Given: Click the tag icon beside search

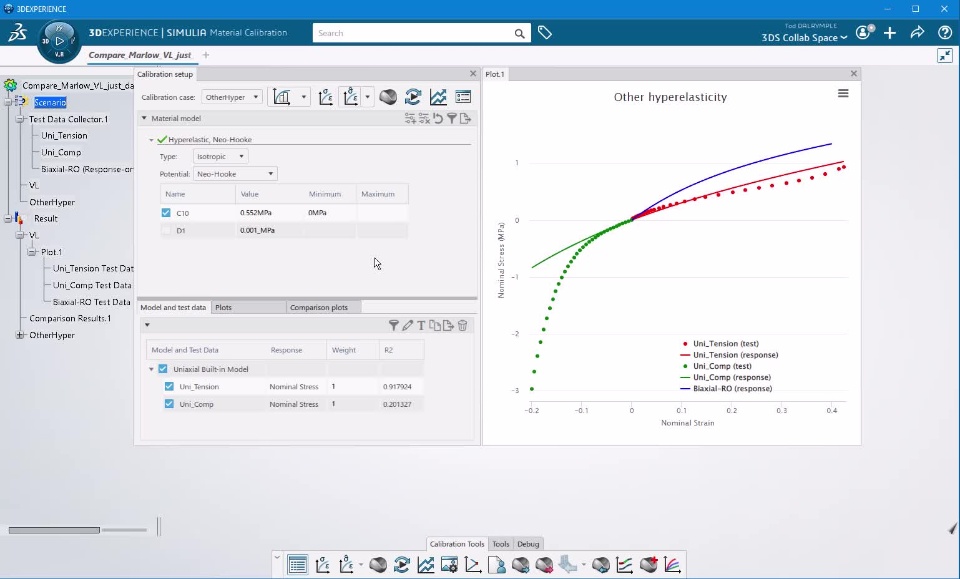Looking at the screenshot, I should click(x=544, y=32).
